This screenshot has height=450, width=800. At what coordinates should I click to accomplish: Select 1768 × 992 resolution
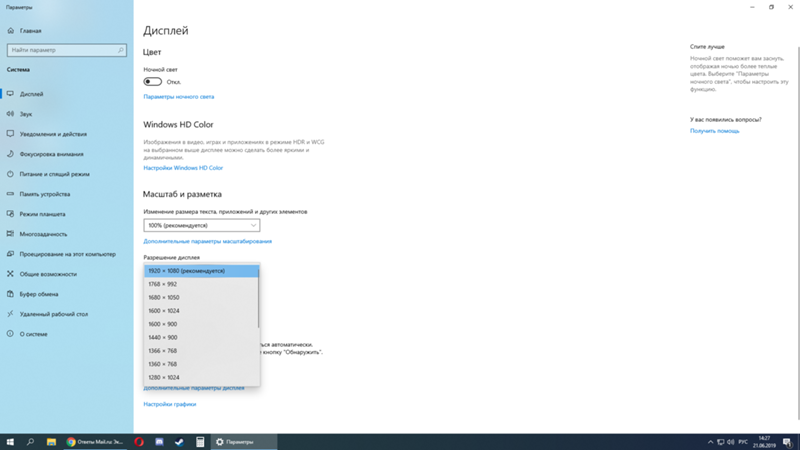coord(201,284)
